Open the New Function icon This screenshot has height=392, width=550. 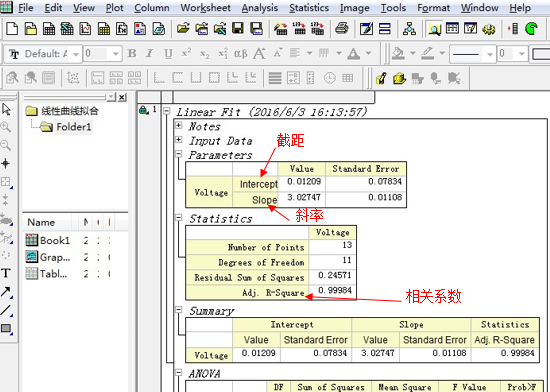(x=122, y=29)
